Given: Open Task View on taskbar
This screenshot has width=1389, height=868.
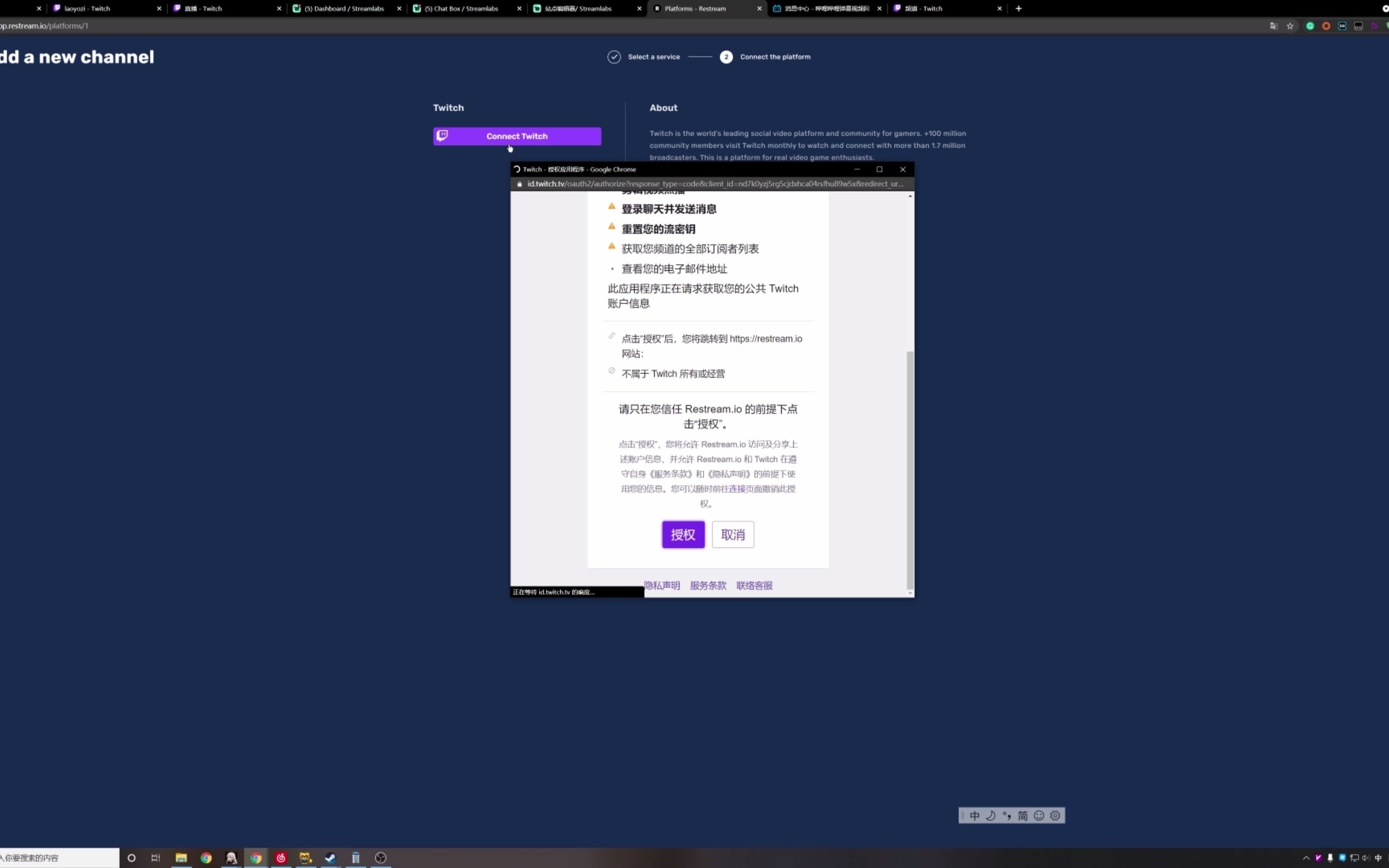Looking at the screenshot, I should (156, 858).
